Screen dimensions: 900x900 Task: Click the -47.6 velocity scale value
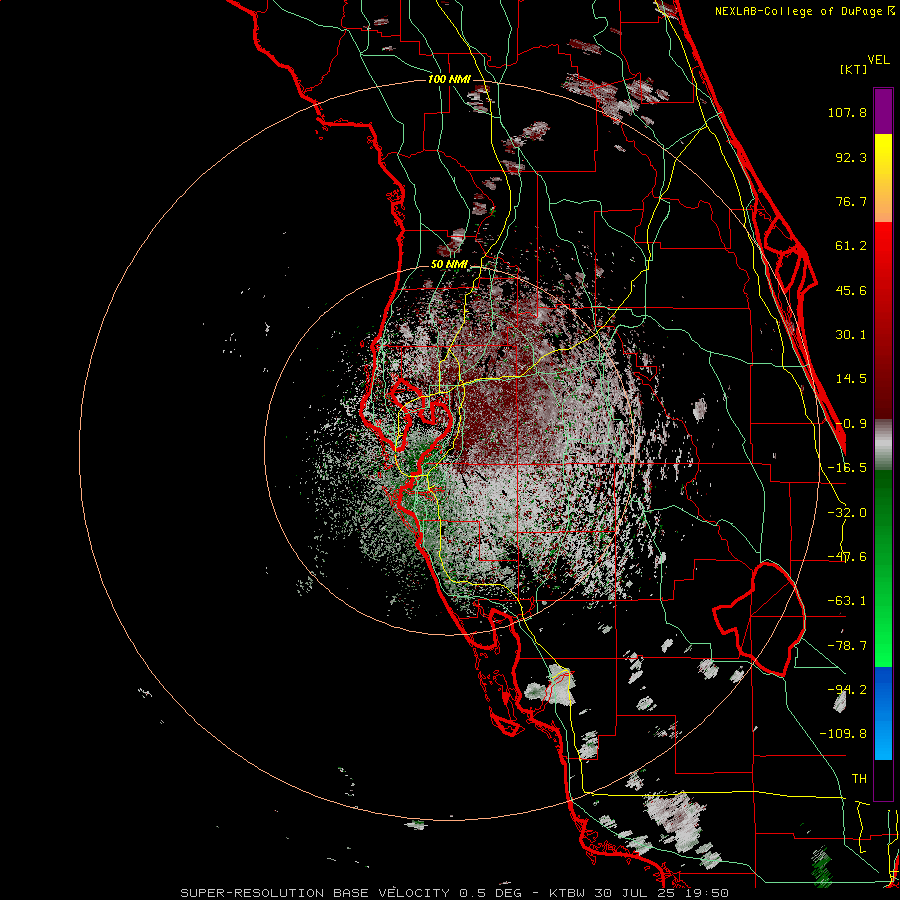(847, 557)
